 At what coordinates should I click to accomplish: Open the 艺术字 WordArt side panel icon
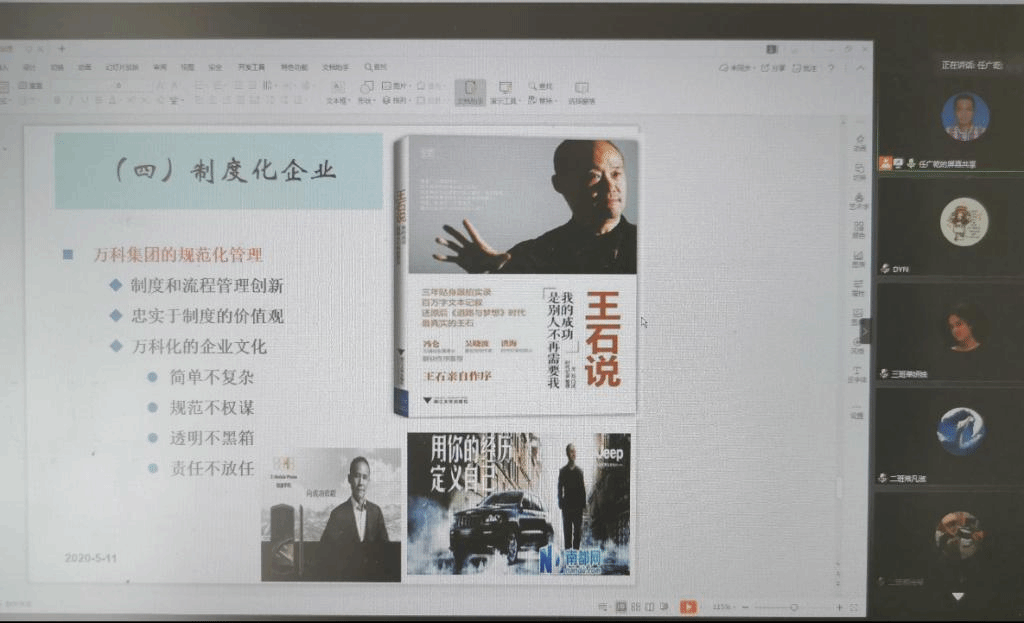tap(859, 200)
